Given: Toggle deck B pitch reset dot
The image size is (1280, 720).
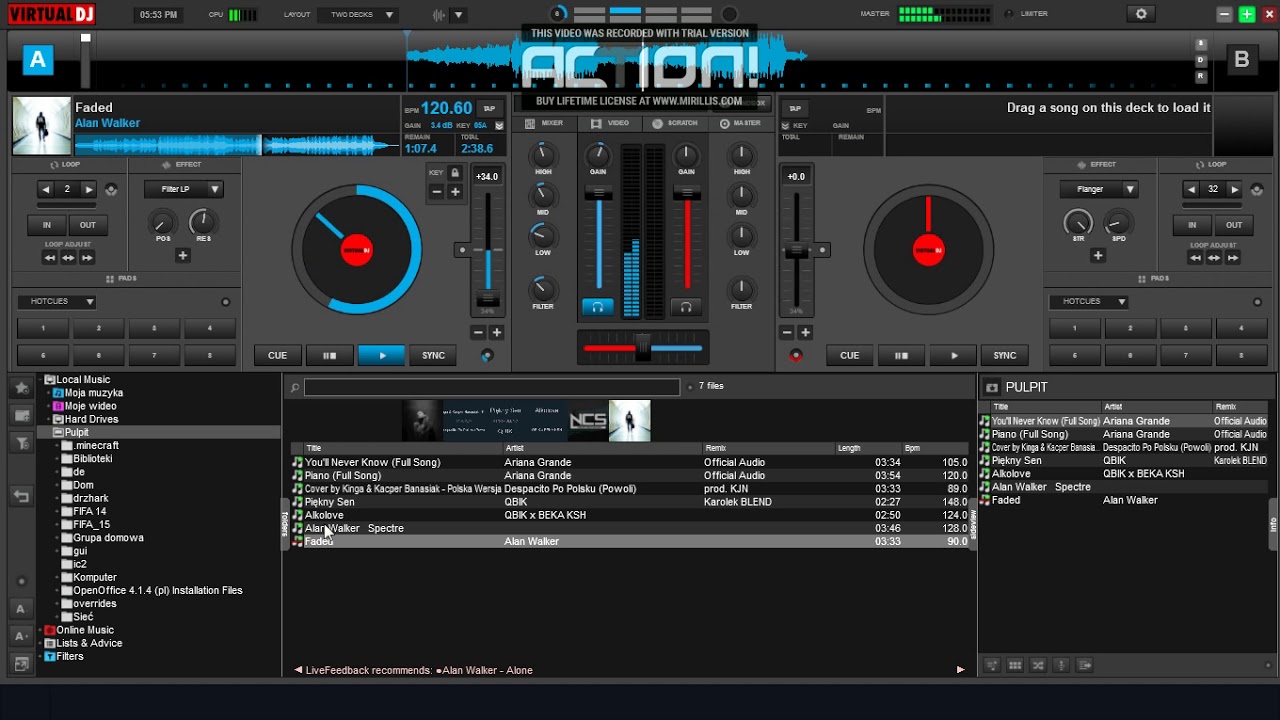Looking at the screenshot, I should click(823, 250).
